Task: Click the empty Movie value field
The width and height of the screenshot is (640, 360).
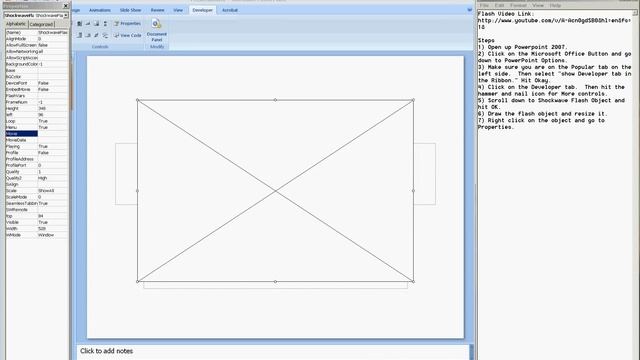Action: tap(53, 133)
